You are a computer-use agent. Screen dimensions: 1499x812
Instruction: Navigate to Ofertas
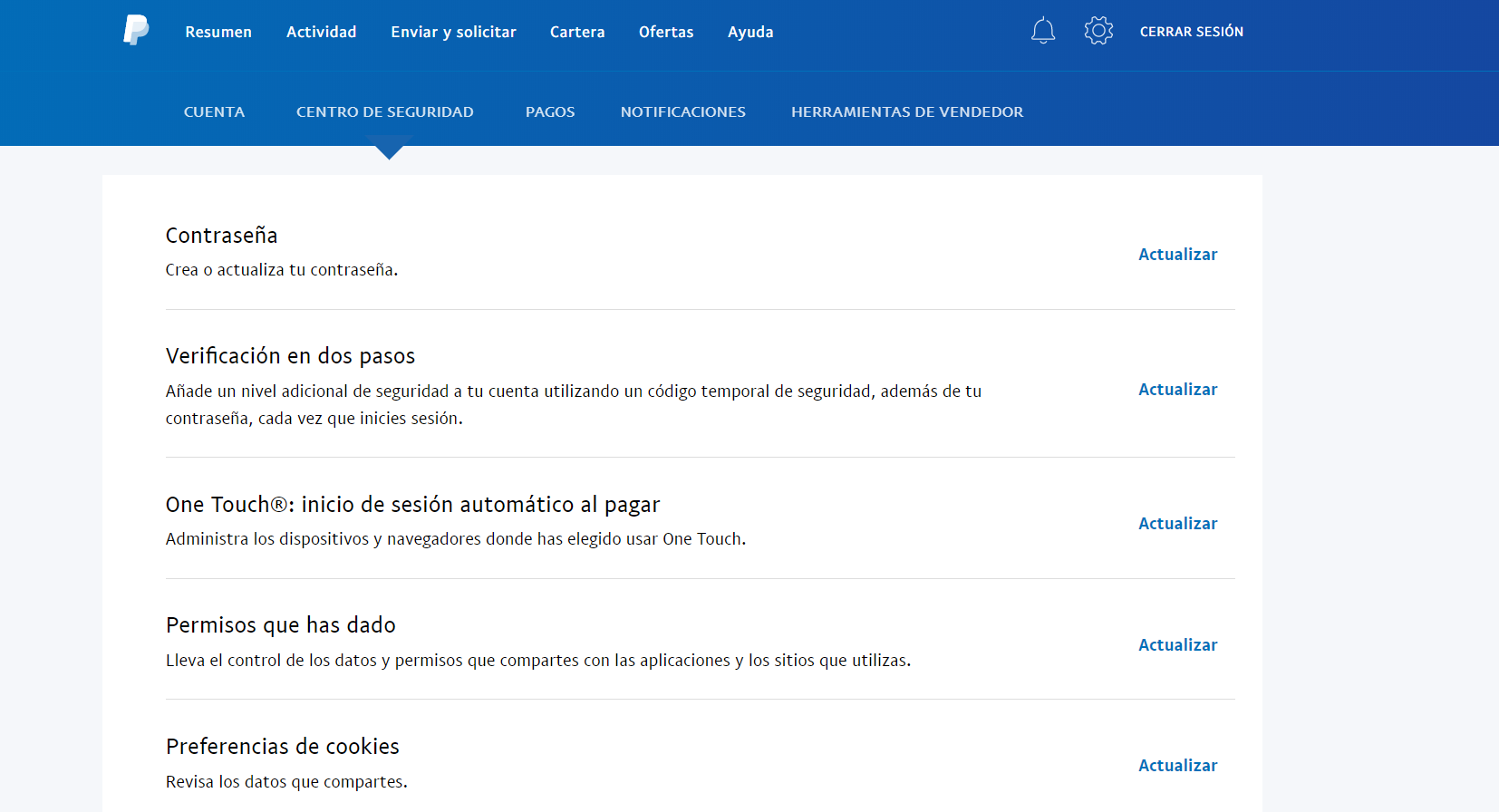point(666,32)
